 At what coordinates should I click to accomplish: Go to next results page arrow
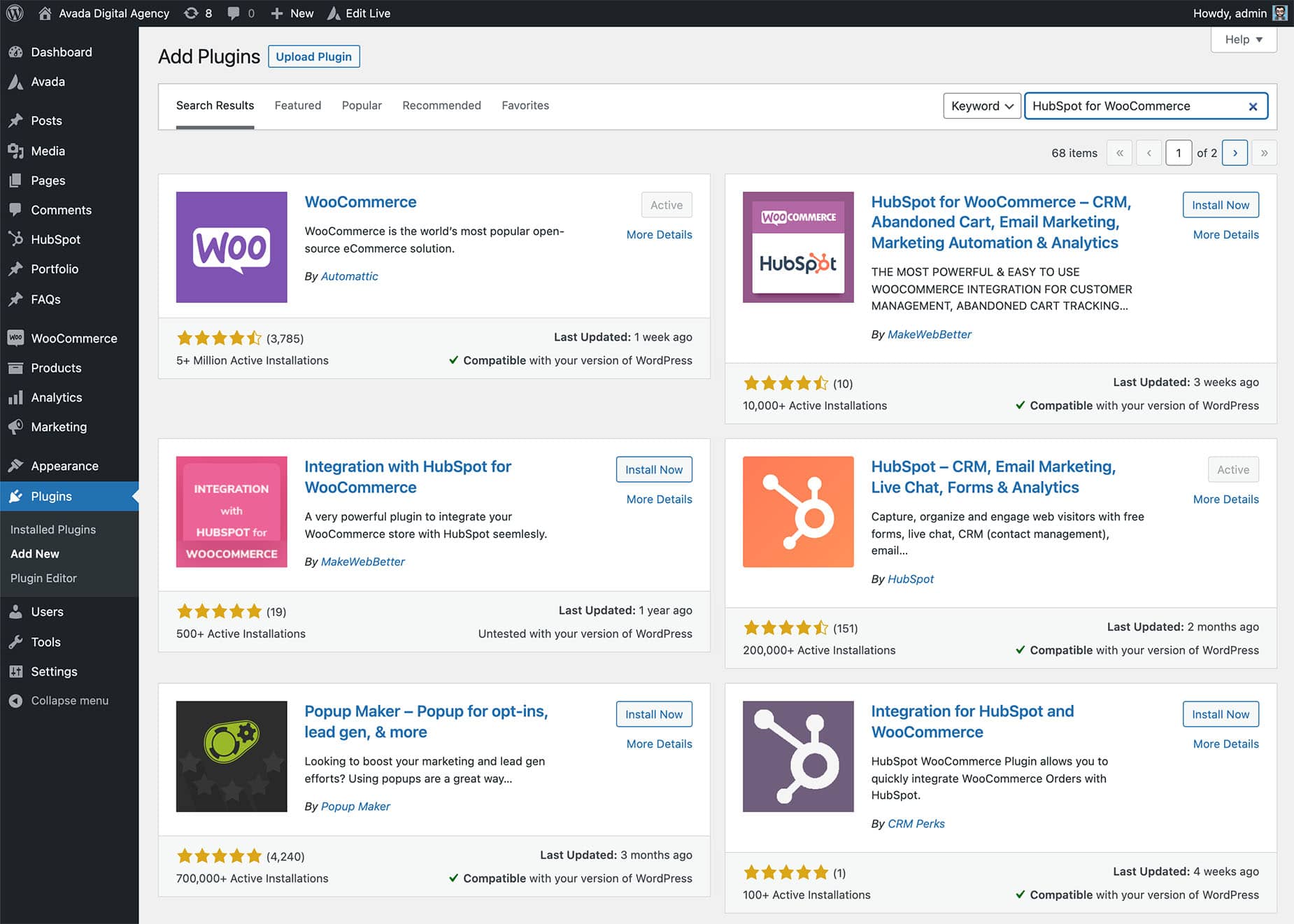pyautogui.click(x=1235, y=153)
